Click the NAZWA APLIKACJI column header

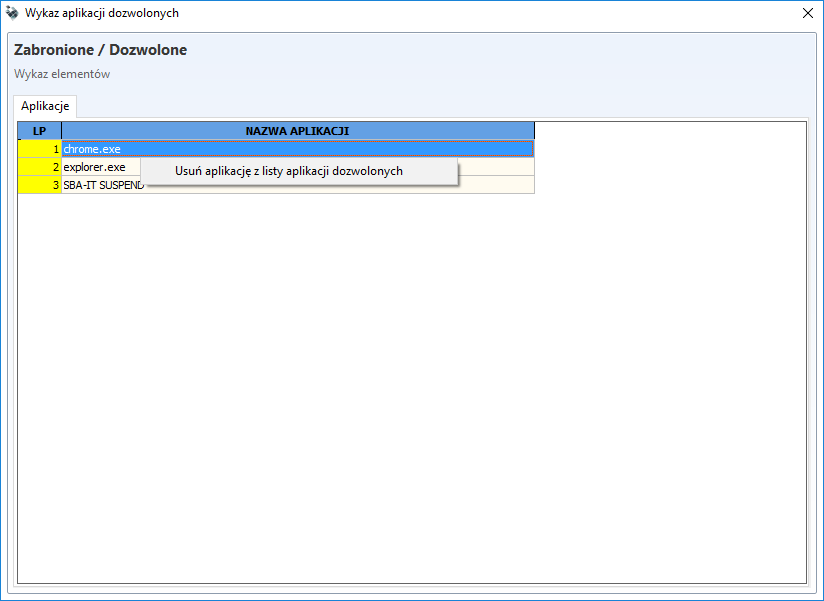(x=297, y=131)
